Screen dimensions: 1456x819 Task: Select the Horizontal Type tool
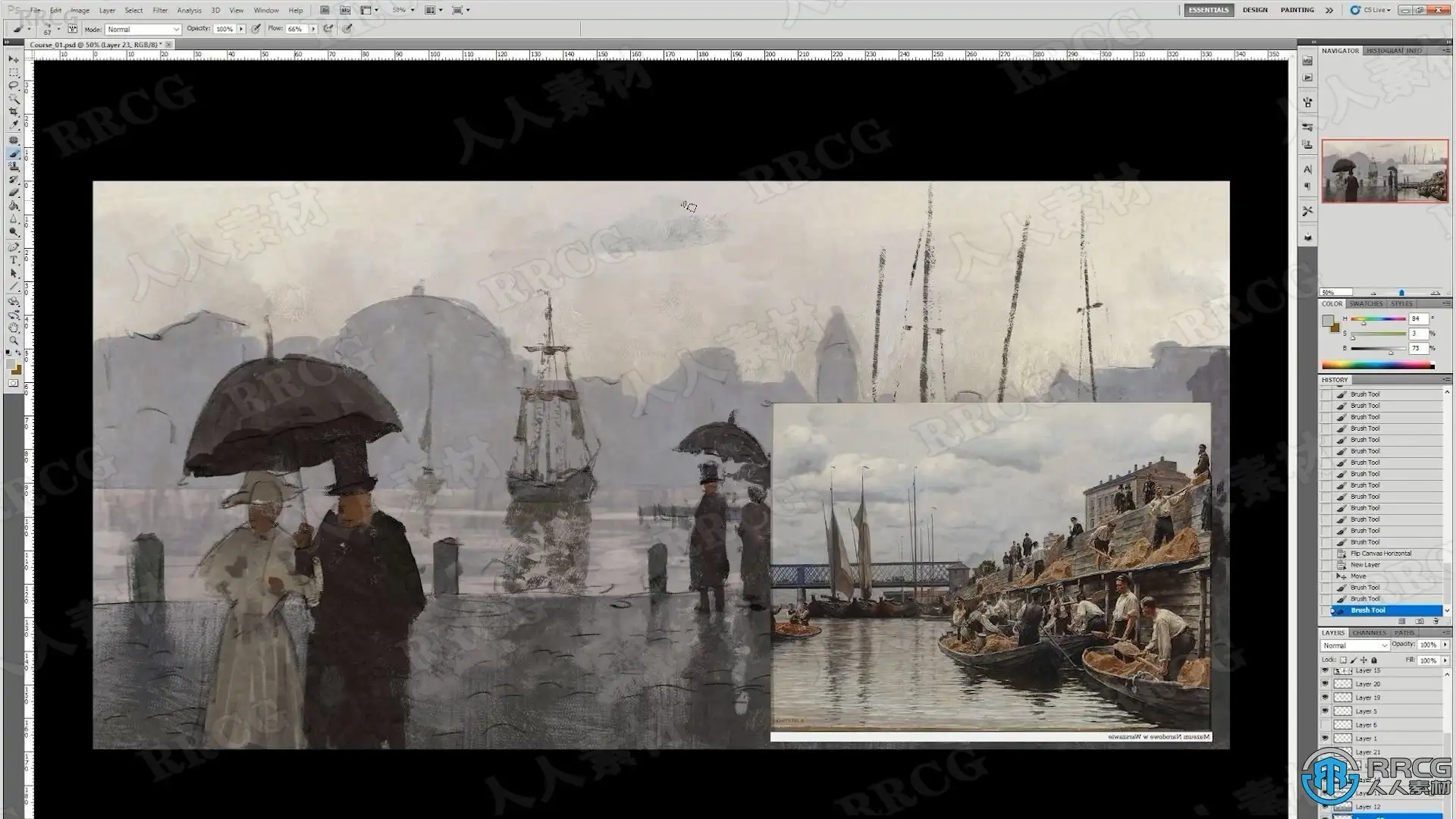(x=14, y=260)
